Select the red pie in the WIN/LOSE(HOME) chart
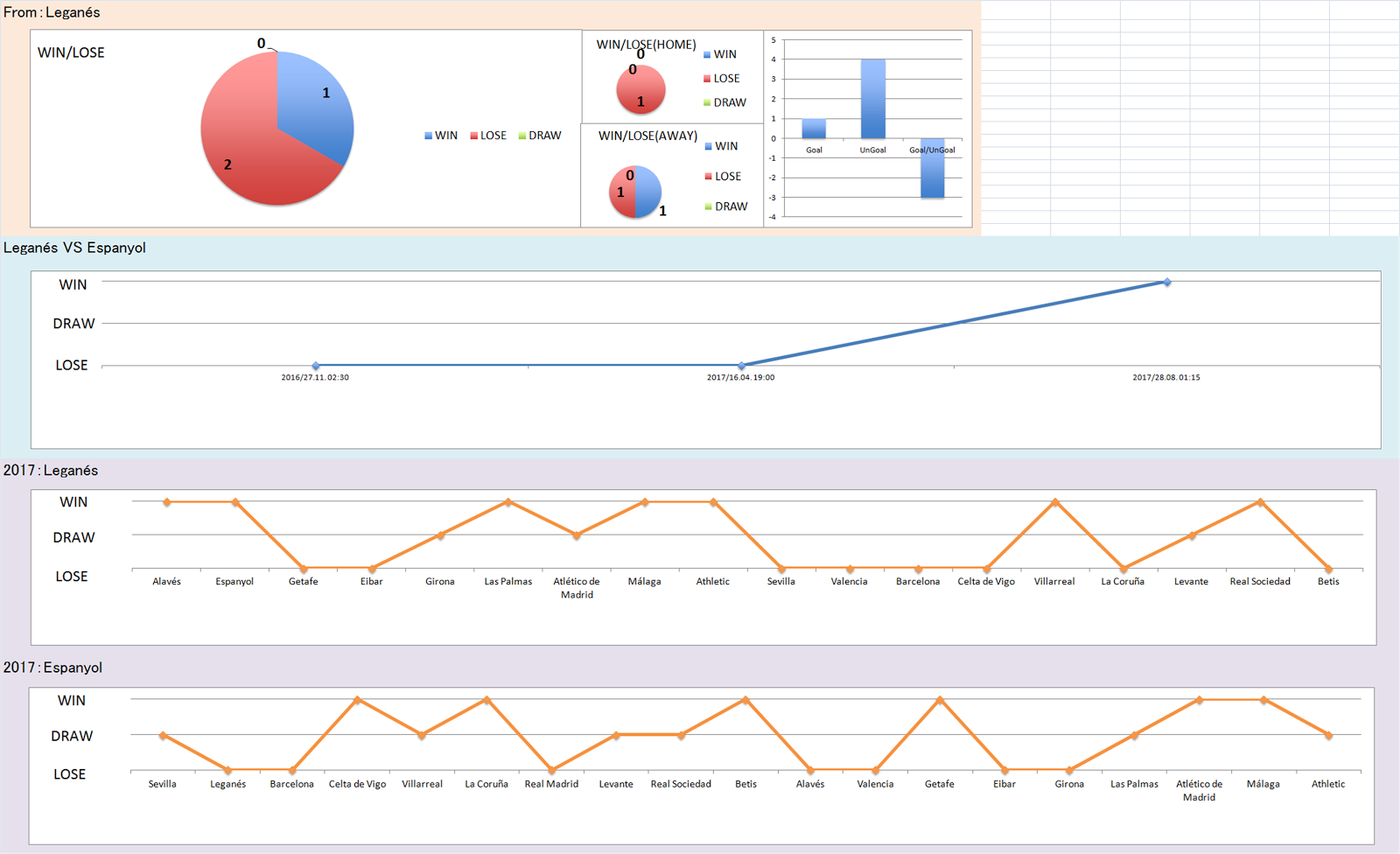 640,89
